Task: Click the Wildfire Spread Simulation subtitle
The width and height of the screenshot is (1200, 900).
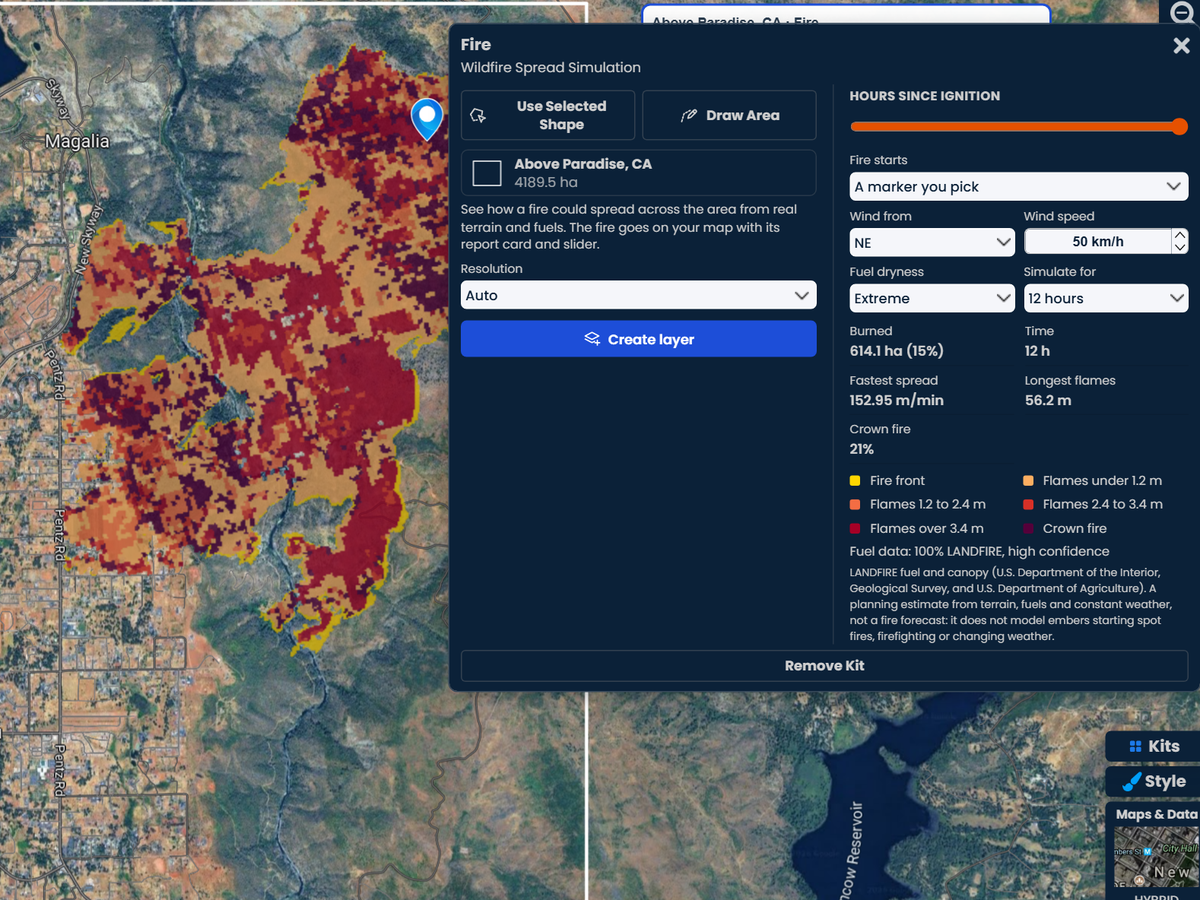Action: [x=551, y=68]
